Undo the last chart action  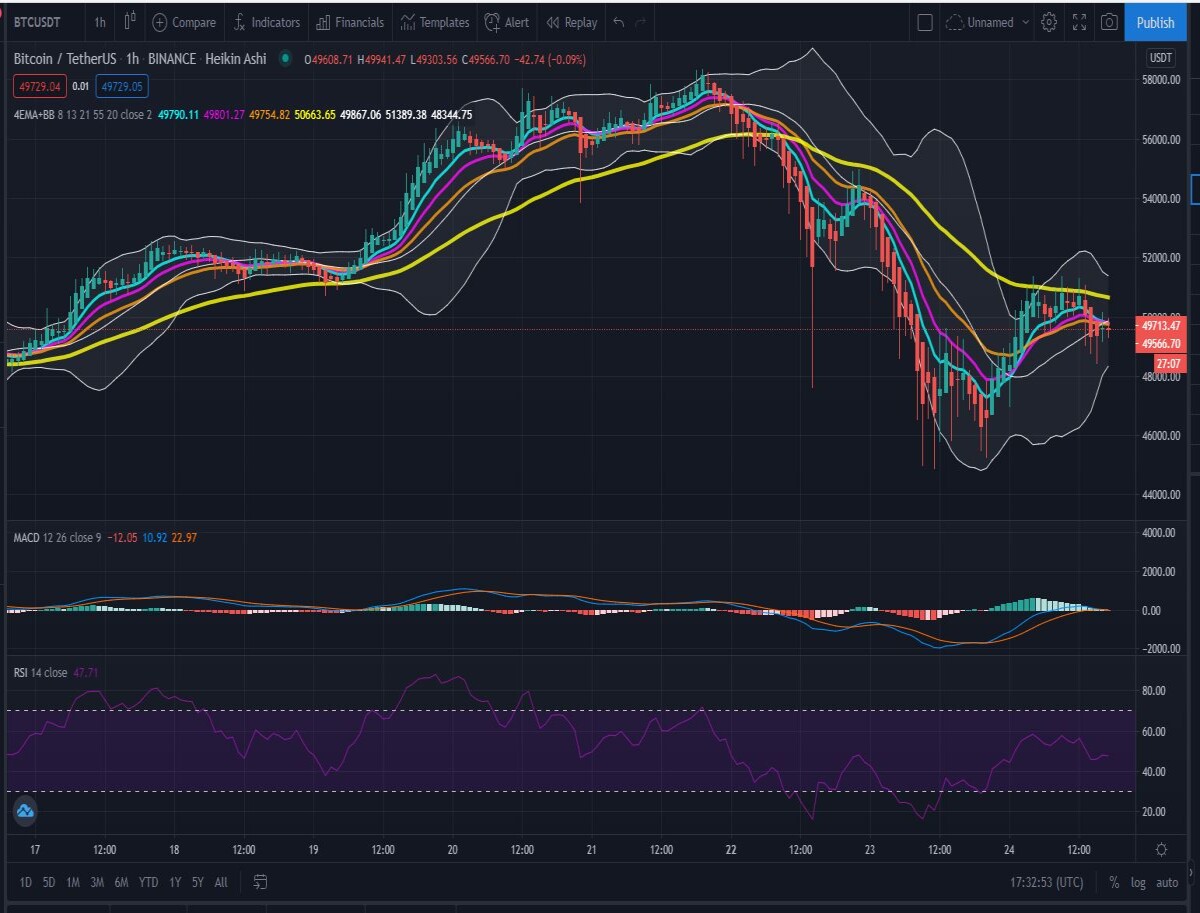pos(618,22)
